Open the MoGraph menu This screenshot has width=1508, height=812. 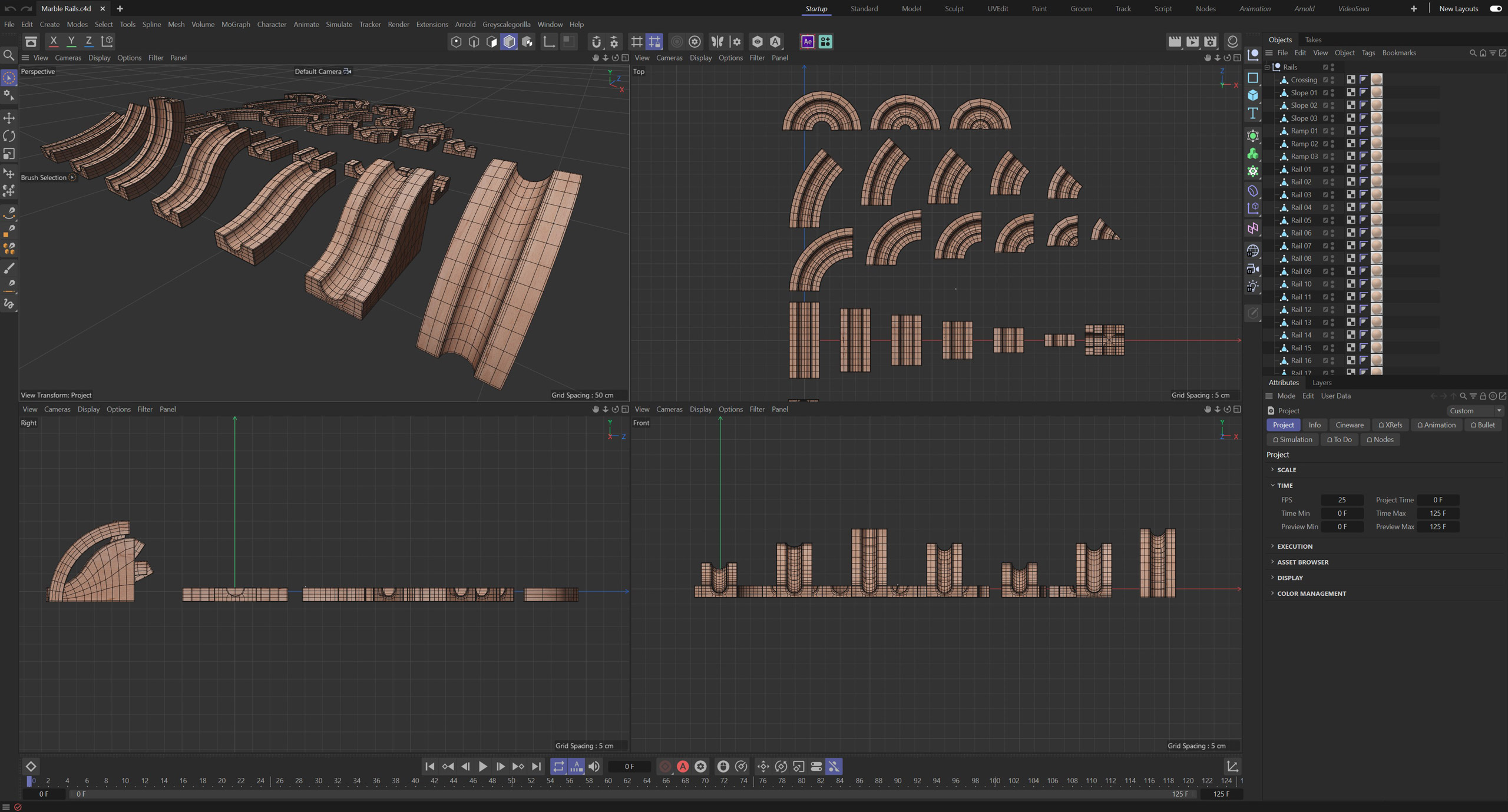pyautogui.click(x=236, y=24)
